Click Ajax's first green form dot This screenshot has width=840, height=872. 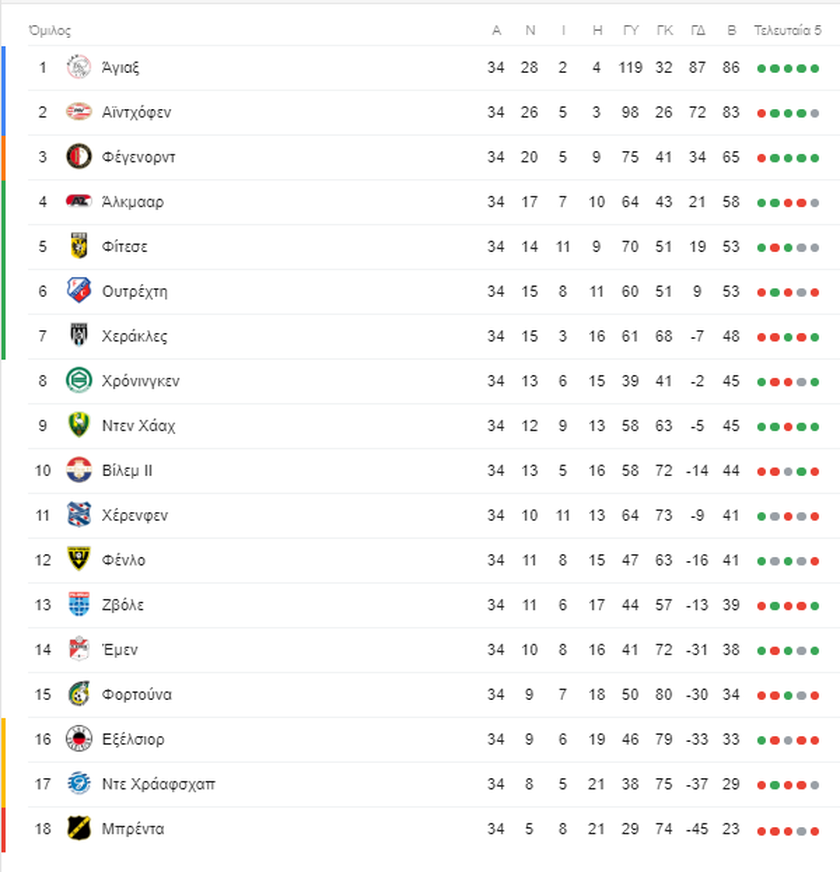[762, 68]
